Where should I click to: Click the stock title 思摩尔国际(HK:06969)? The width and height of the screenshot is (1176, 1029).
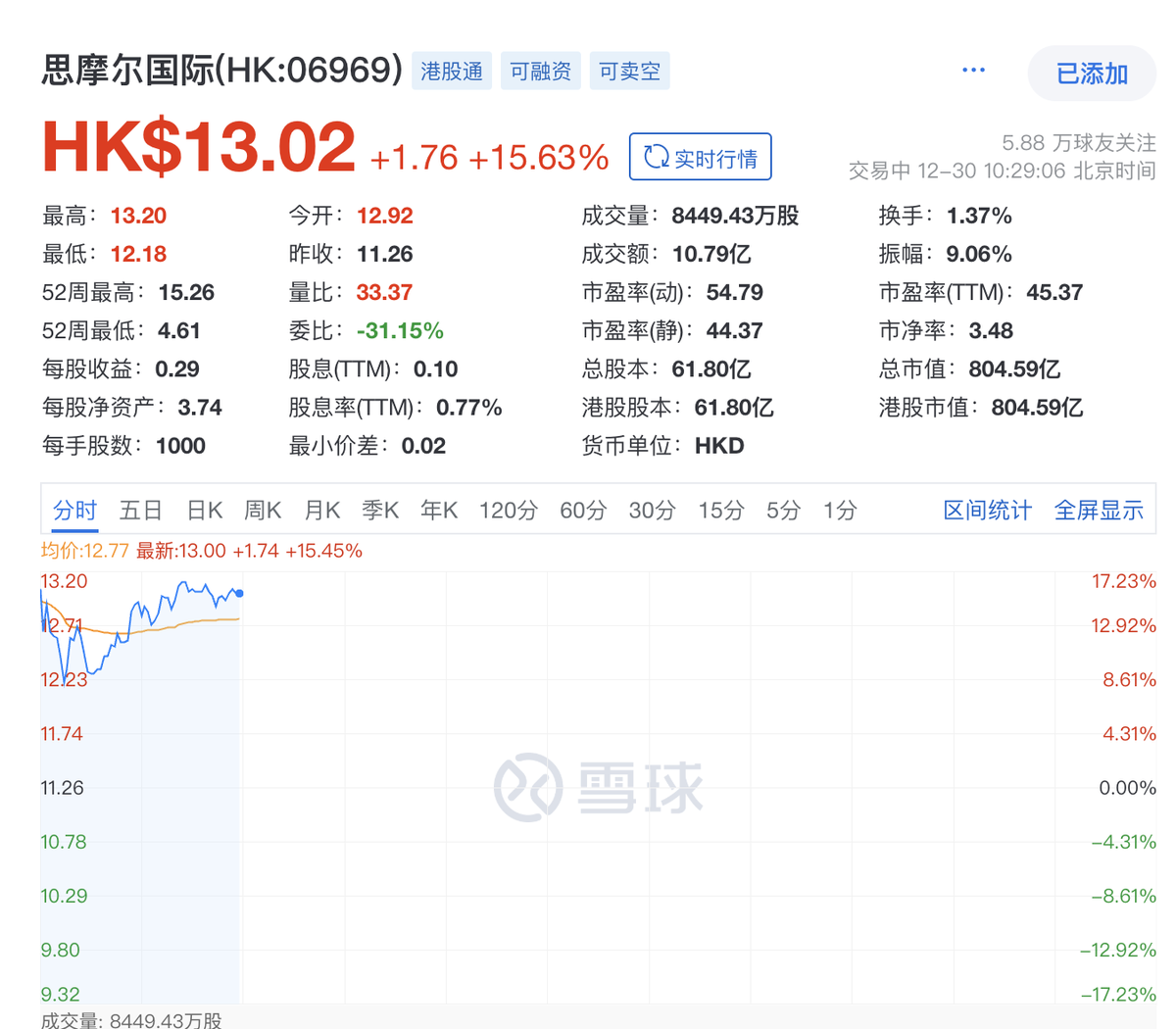pyautogui.click(x=222, y=71)
